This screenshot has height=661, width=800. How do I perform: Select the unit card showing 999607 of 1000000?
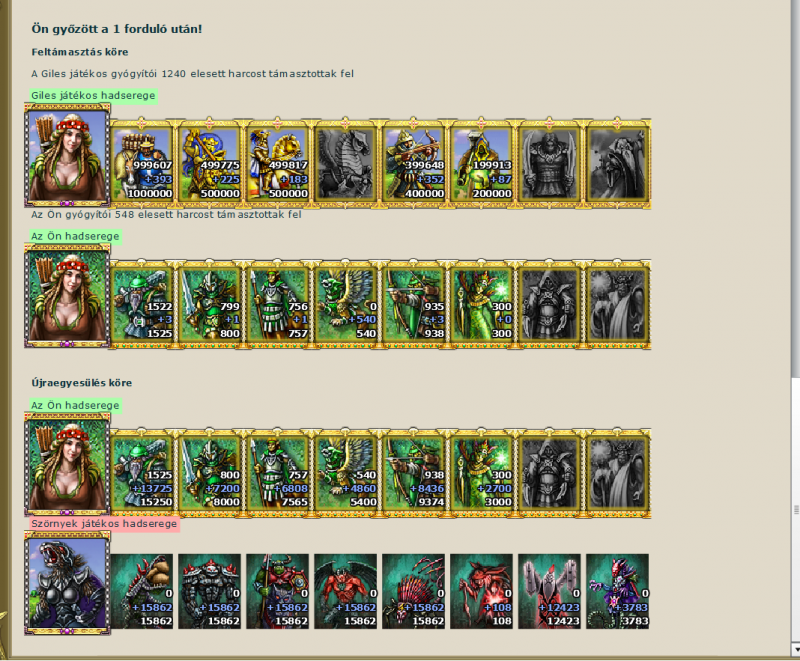[x=142, y=163]
